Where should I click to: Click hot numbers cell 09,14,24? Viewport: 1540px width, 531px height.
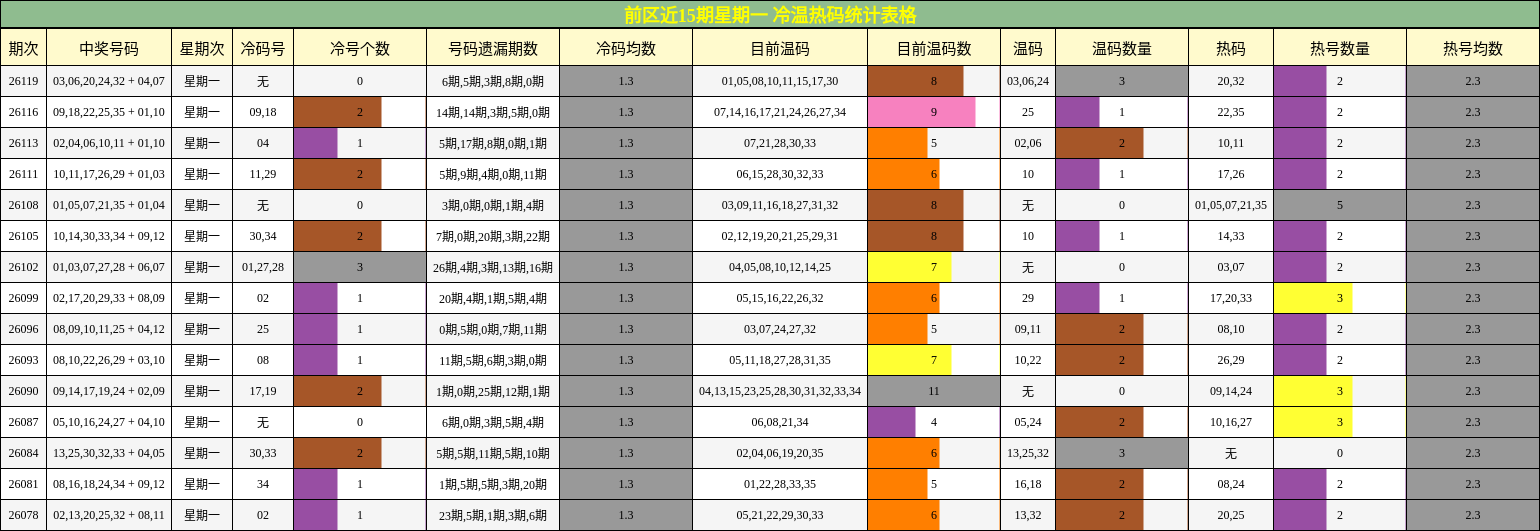pos(1231,391)
